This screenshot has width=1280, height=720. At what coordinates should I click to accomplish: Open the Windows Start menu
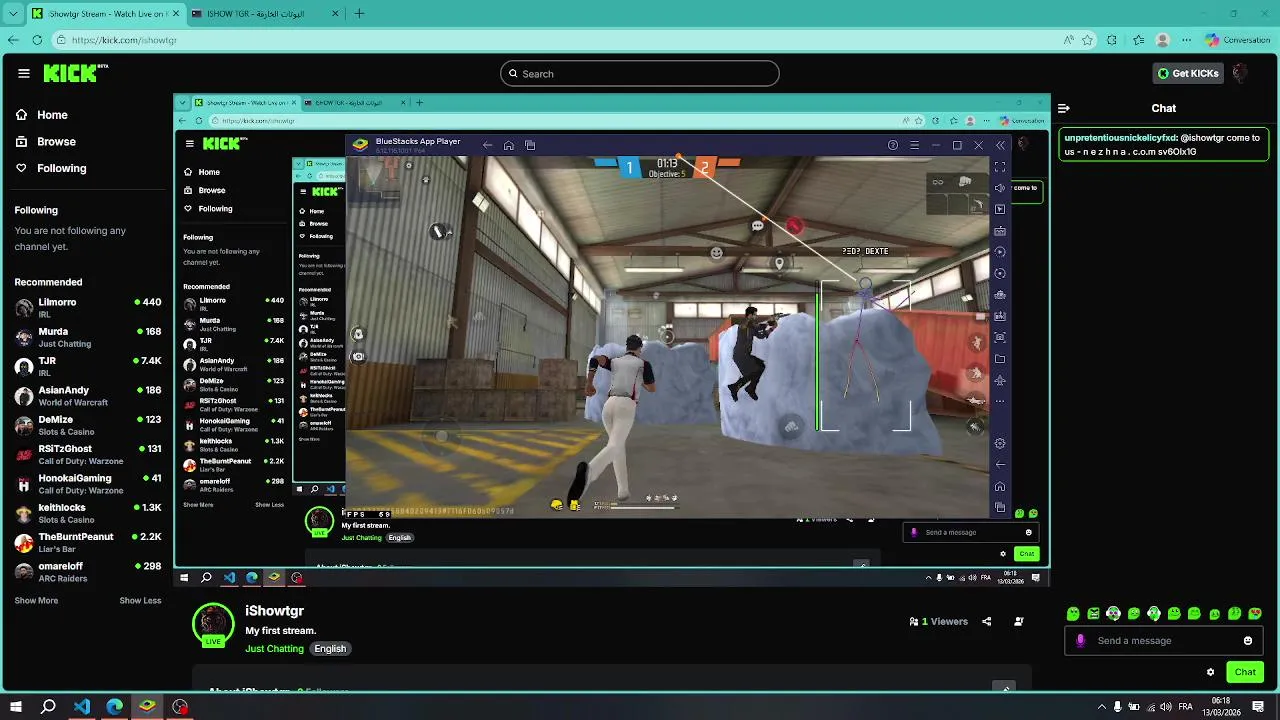[15, 707]
